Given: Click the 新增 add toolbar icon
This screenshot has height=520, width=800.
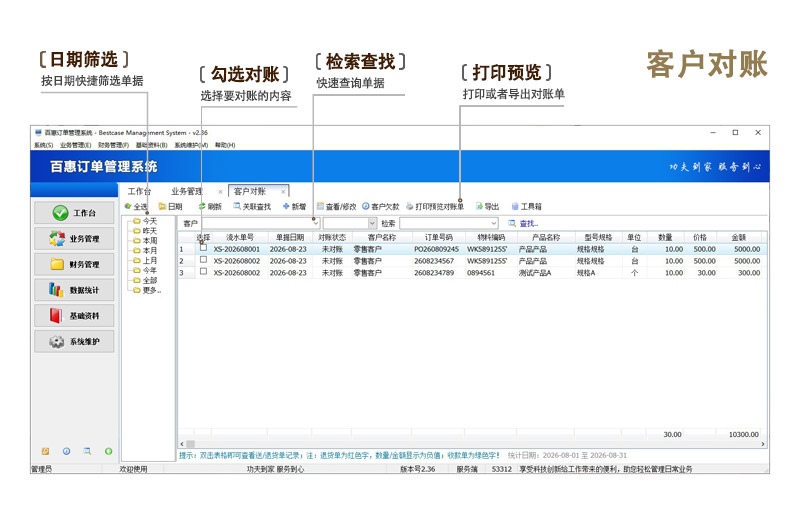Looking at the screenshot, I should coord(286,206).
